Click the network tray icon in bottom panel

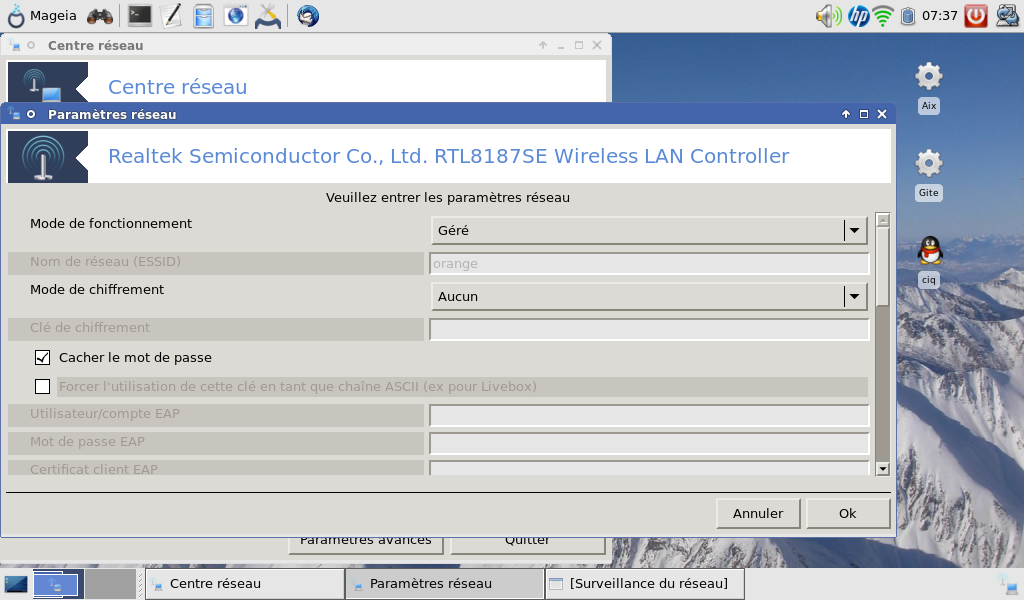point(1007,584)
